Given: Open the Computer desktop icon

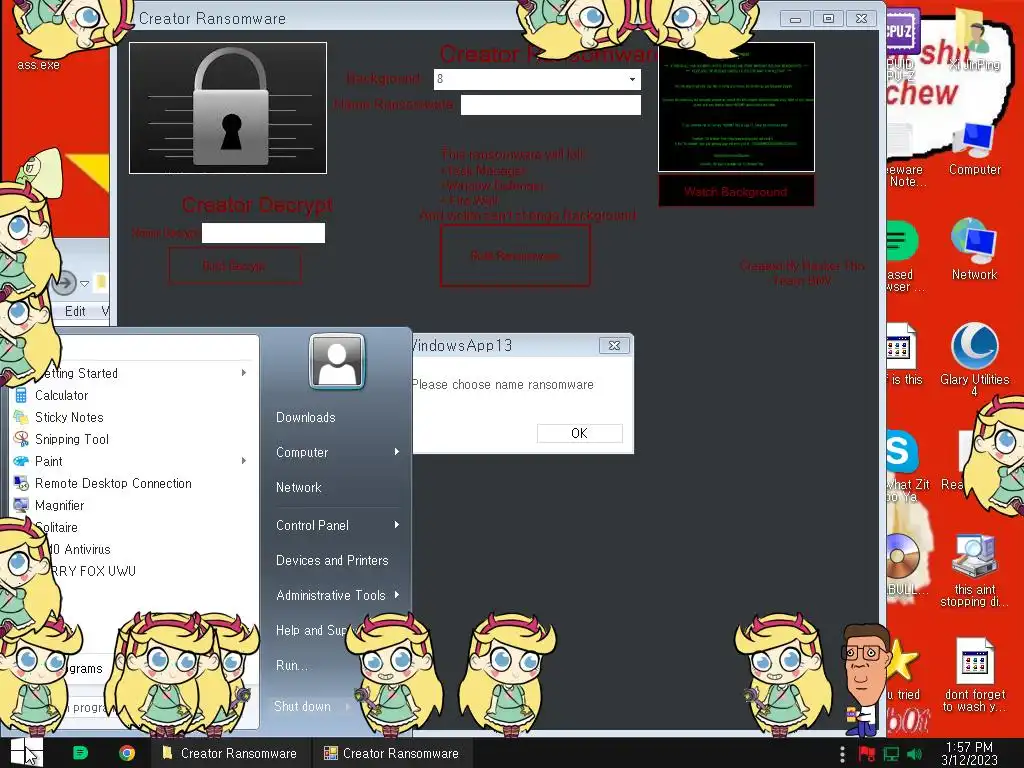Looking at the screenshot, I should click(974, 150).
